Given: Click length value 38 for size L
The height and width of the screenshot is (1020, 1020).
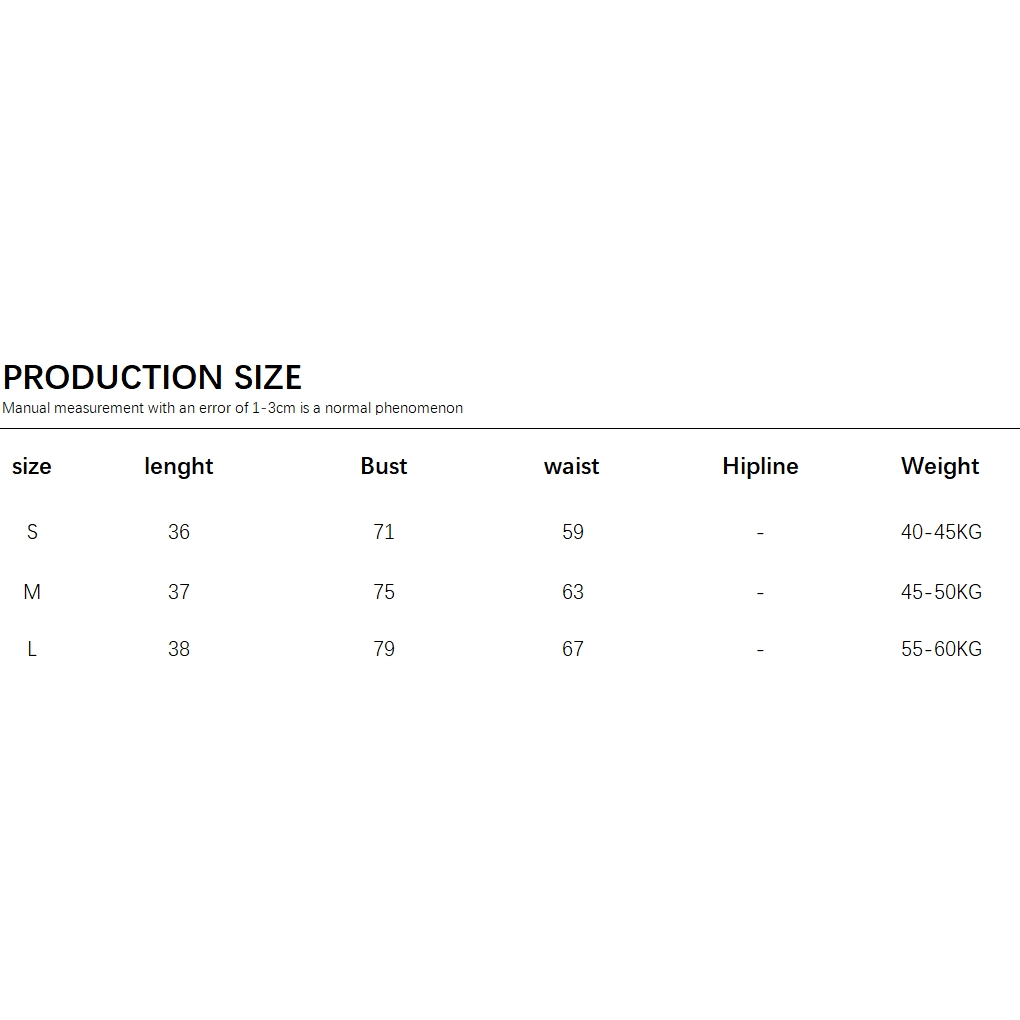Looking at the screenshot, I should [179, 649].
